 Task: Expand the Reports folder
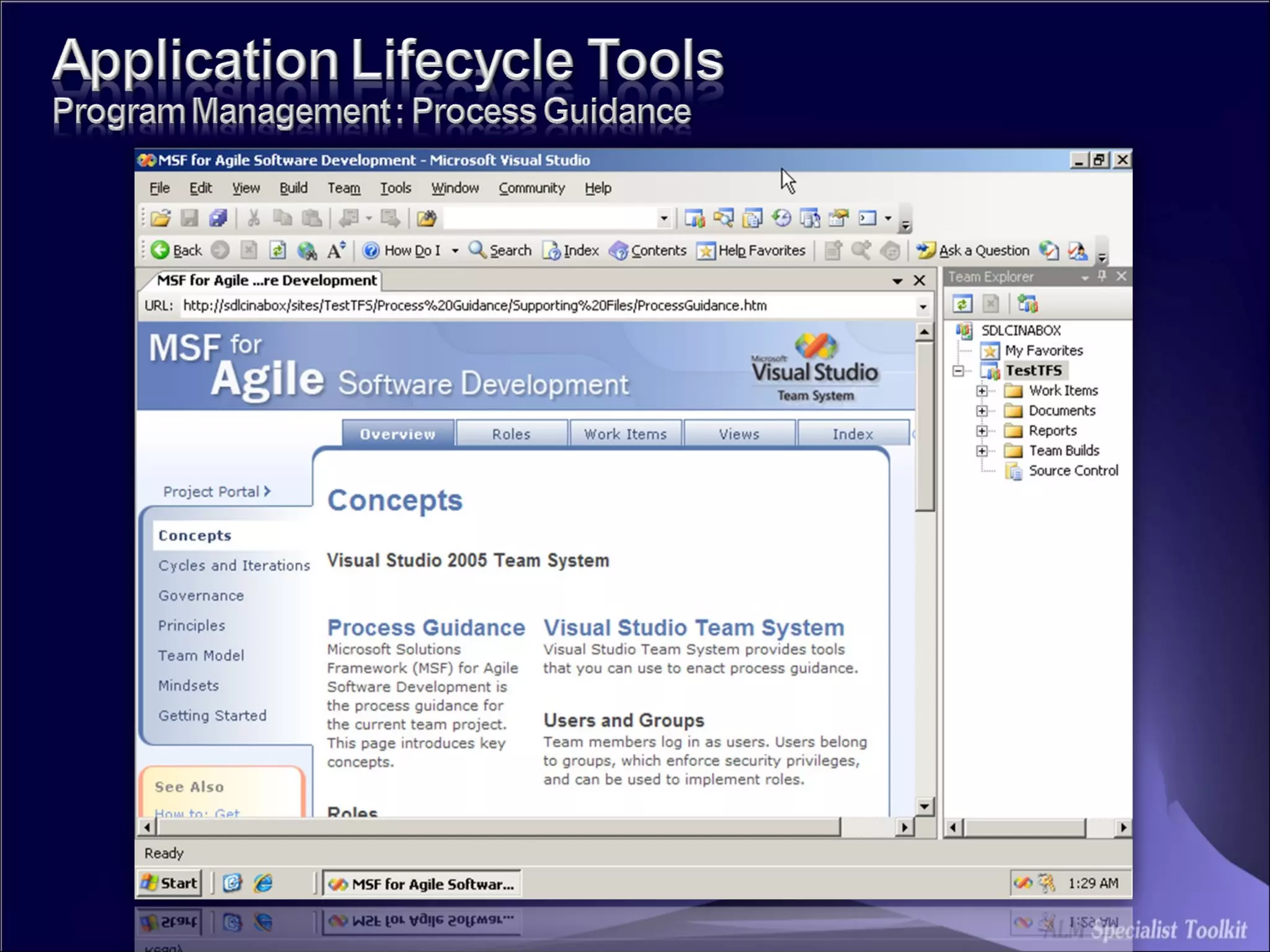(x=982, y=431)
